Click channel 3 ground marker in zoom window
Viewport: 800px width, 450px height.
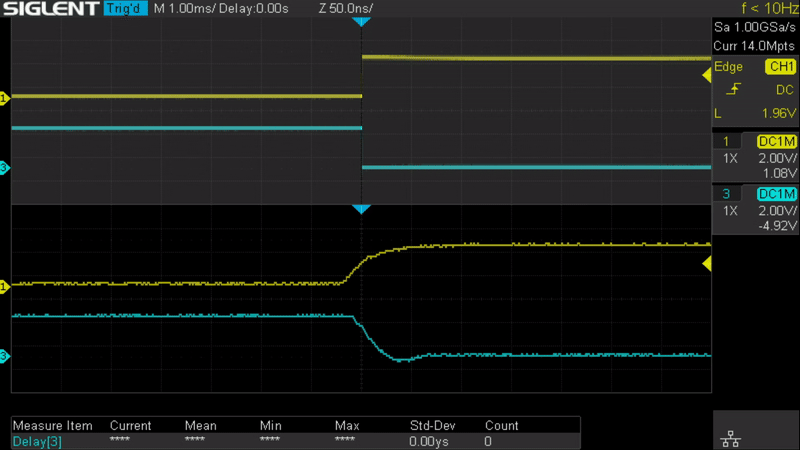pos(4,356)
